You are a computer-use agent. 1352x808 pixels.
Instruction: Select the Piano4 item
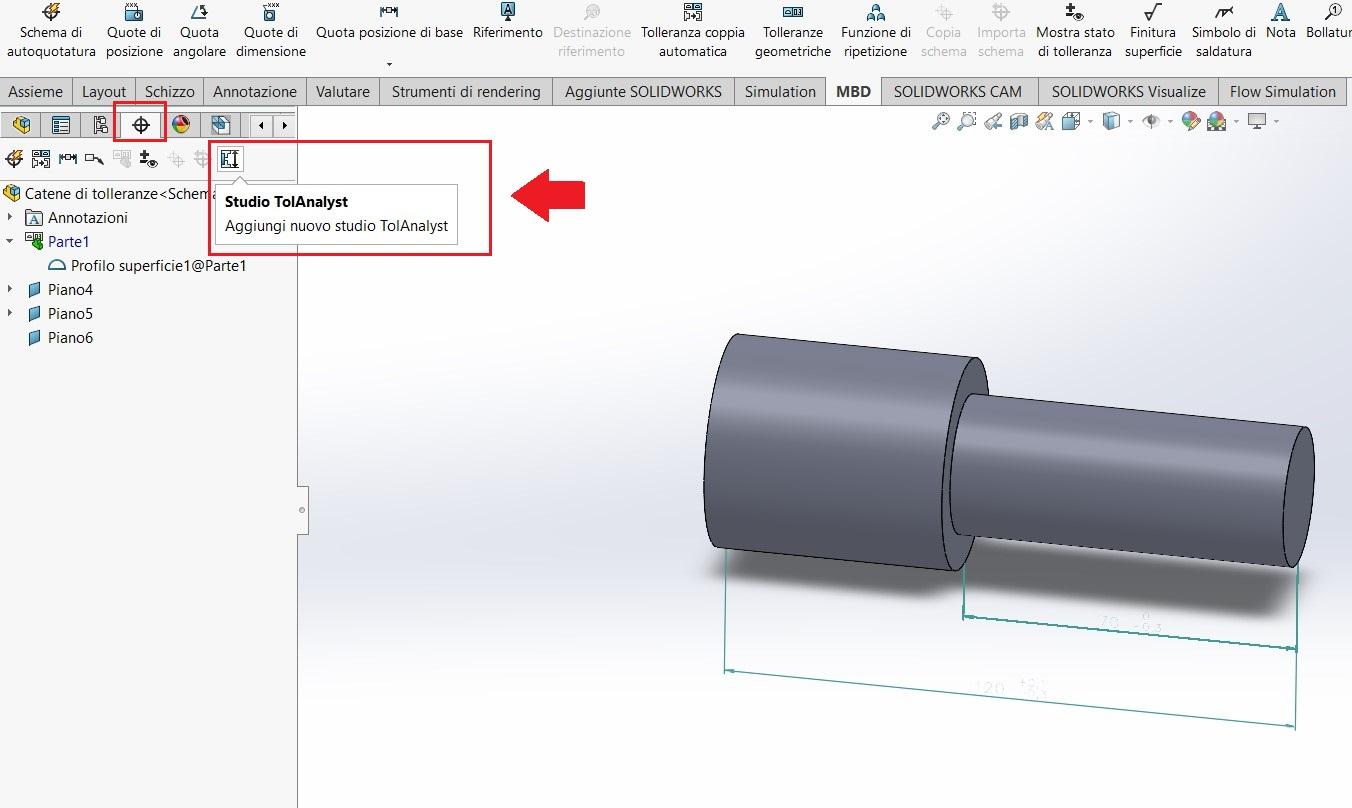point(60,289)
